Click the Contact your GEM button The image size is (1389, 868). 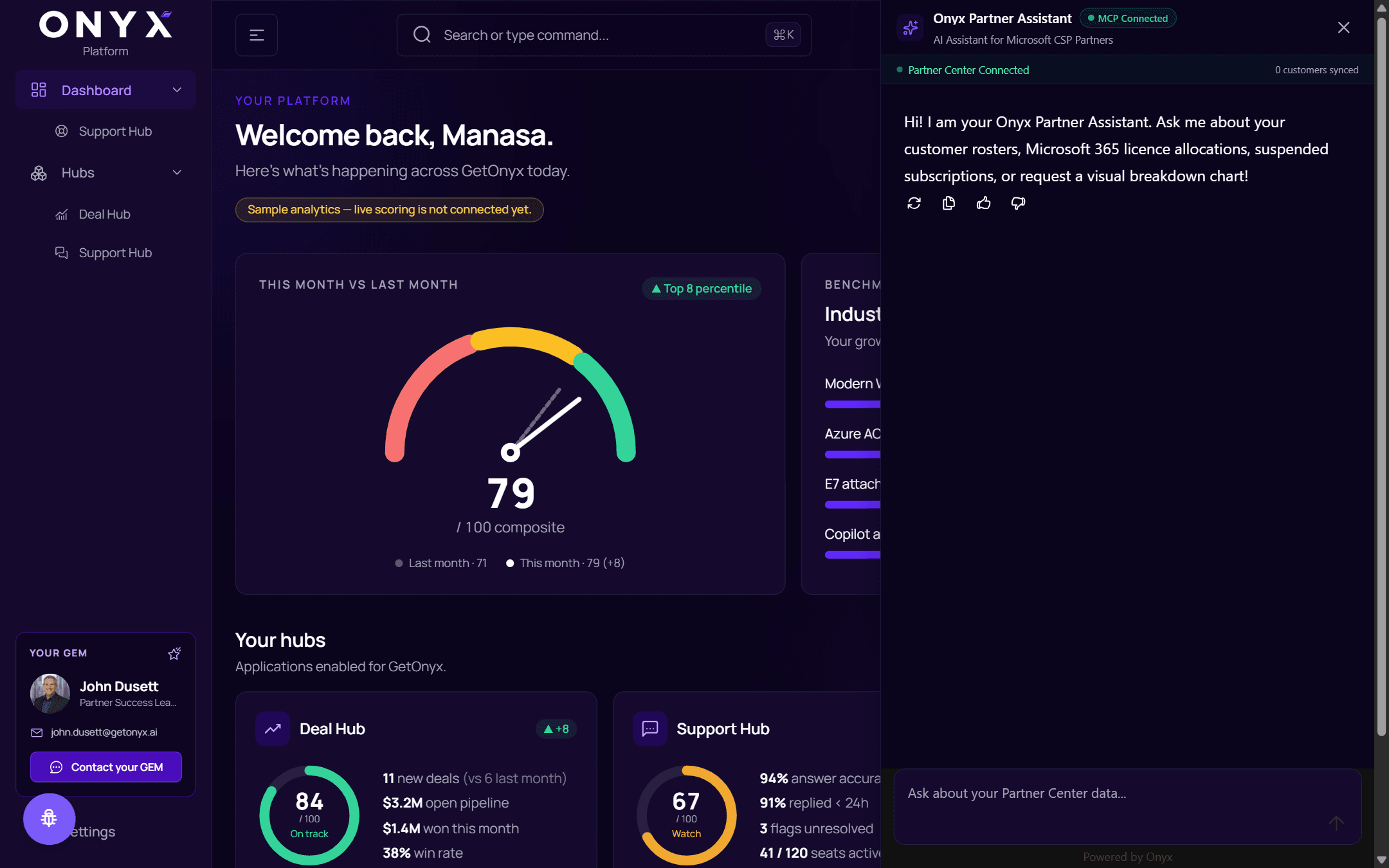pos(106,767)
